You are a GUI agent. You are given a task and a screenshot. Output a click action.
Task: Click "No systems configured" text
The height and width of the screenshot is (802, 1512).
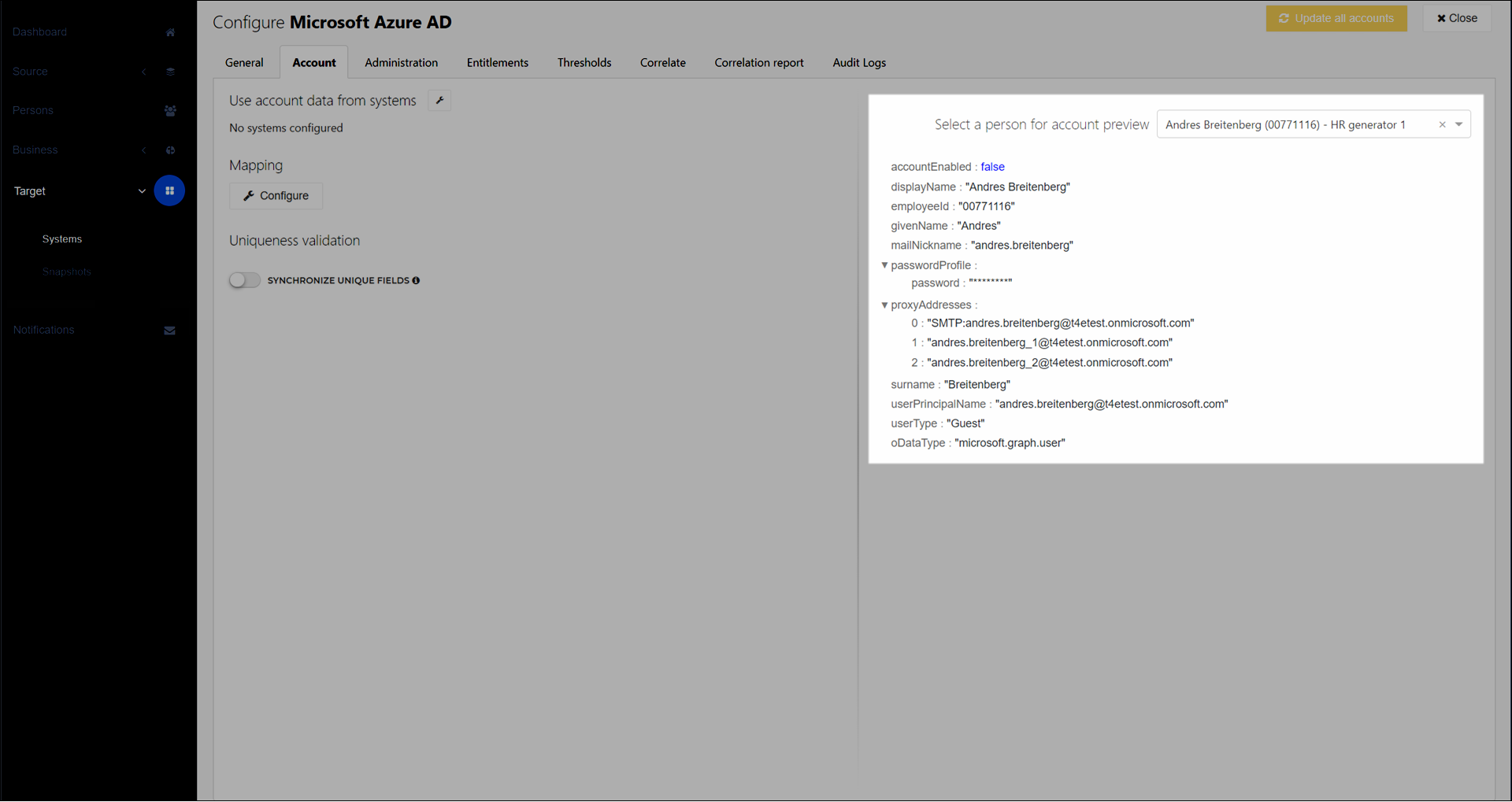pyautogui.click(x=286, y=128)
